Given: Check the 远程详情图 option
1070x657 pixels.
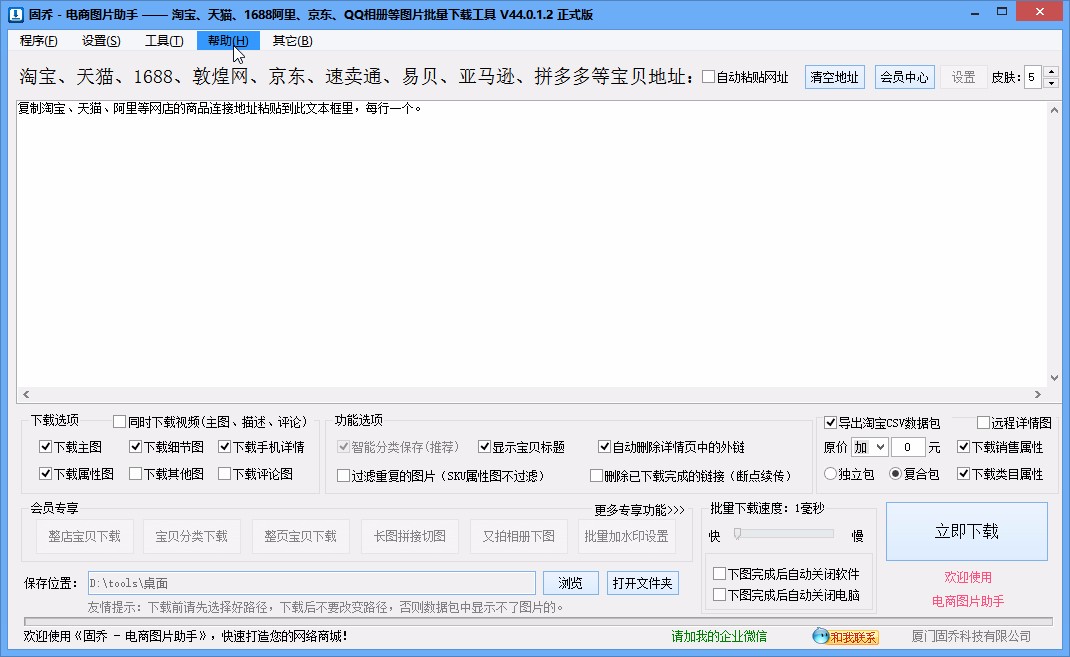Looking at the screenshot, I should click(x=983, y=422).
